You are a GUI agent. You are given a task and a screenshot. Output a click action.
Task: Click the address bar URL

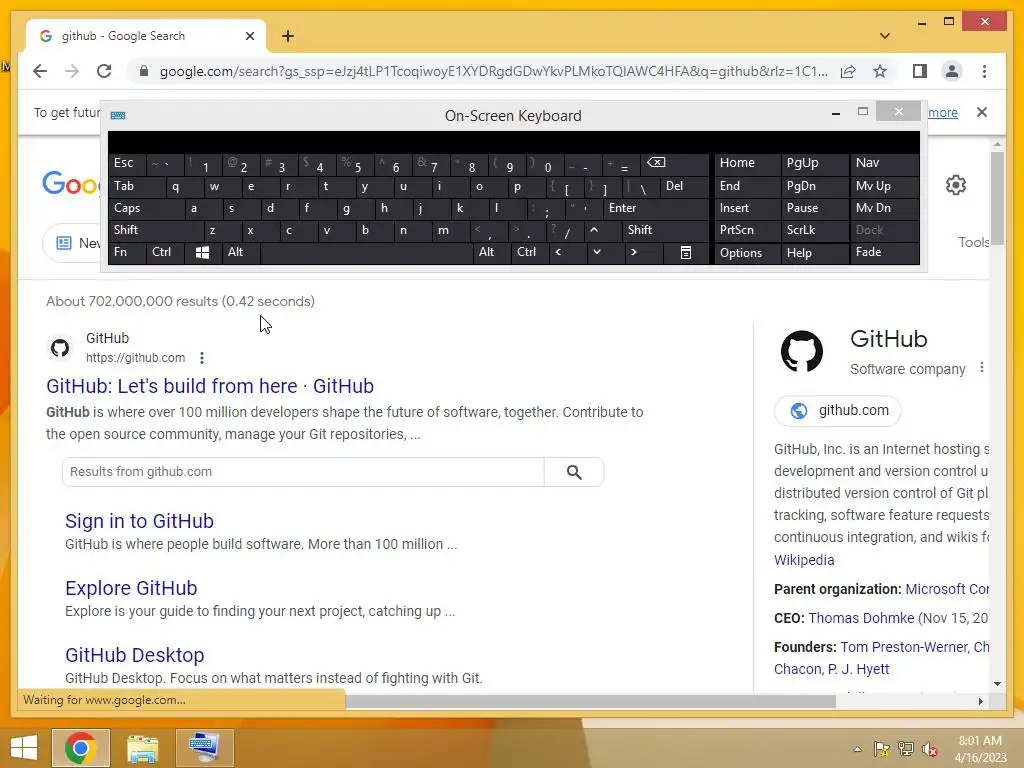[493, 71]
